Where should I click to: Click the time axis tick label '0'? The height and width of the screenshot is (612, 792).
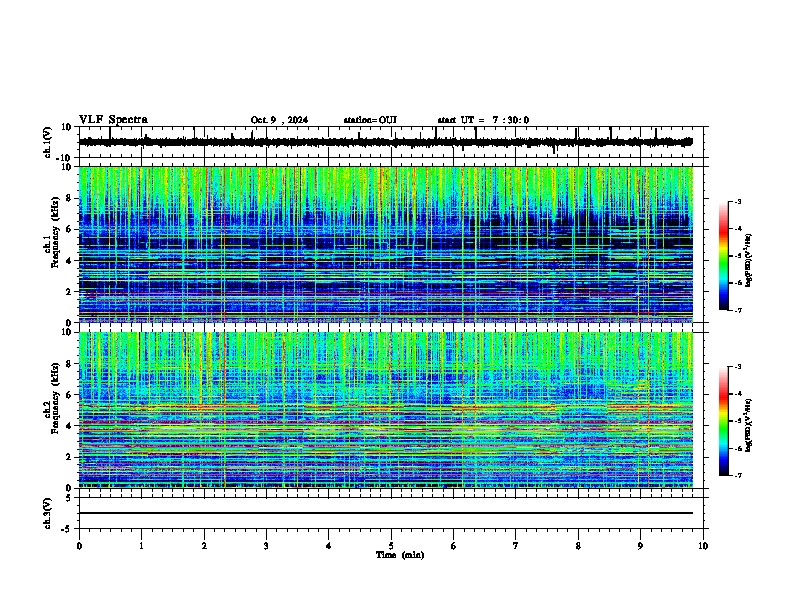click(x=79, y=545)
